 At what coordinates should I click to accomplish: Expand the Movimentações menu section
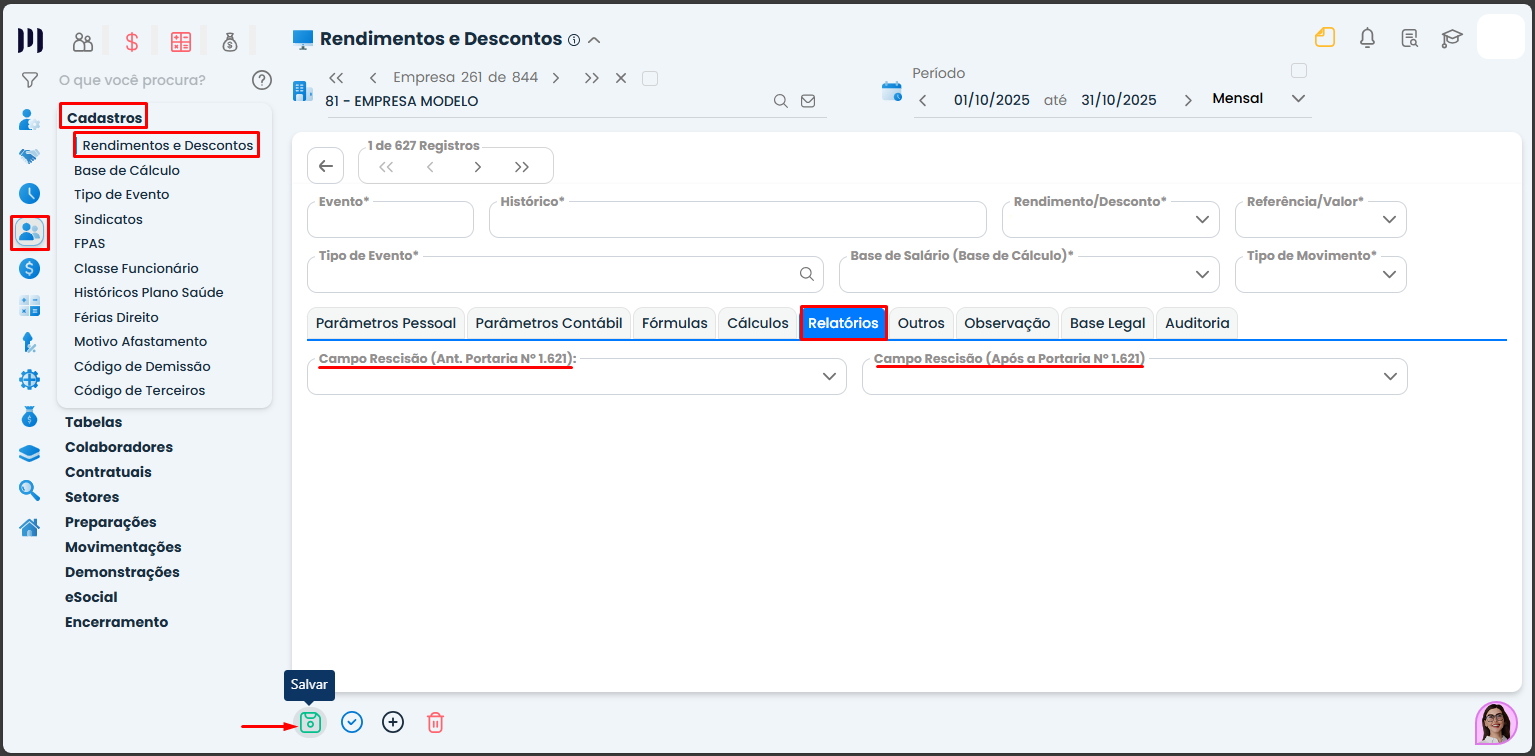click(123, 547)
